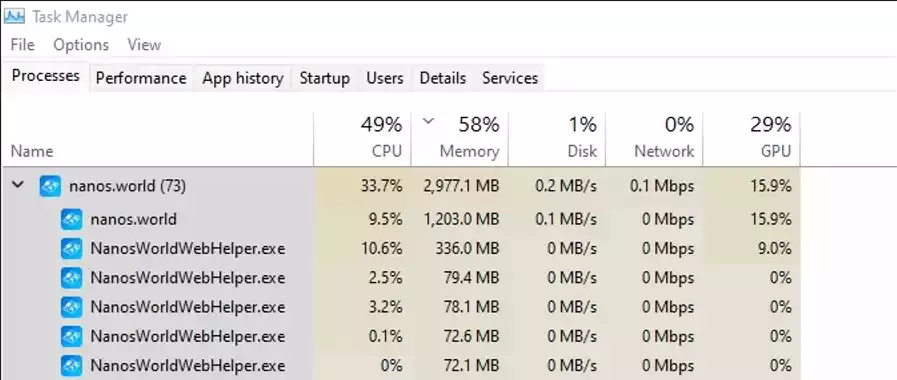
Task: Click icon of NanosWorldWebHelper.exe using 79.4 MB
Action: [72, 278]
